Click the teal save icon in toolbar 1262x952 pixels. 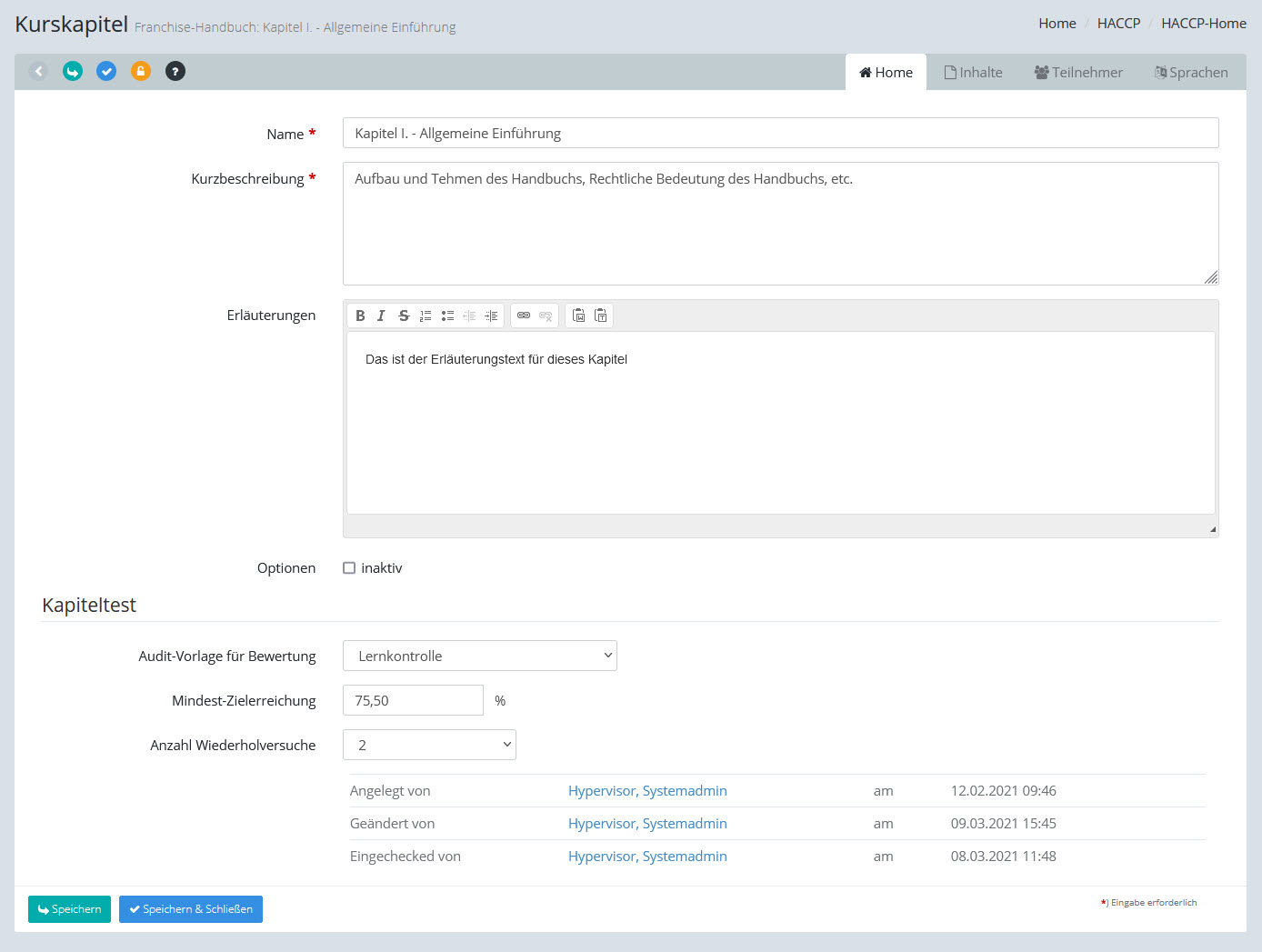(x=73, y=71)
